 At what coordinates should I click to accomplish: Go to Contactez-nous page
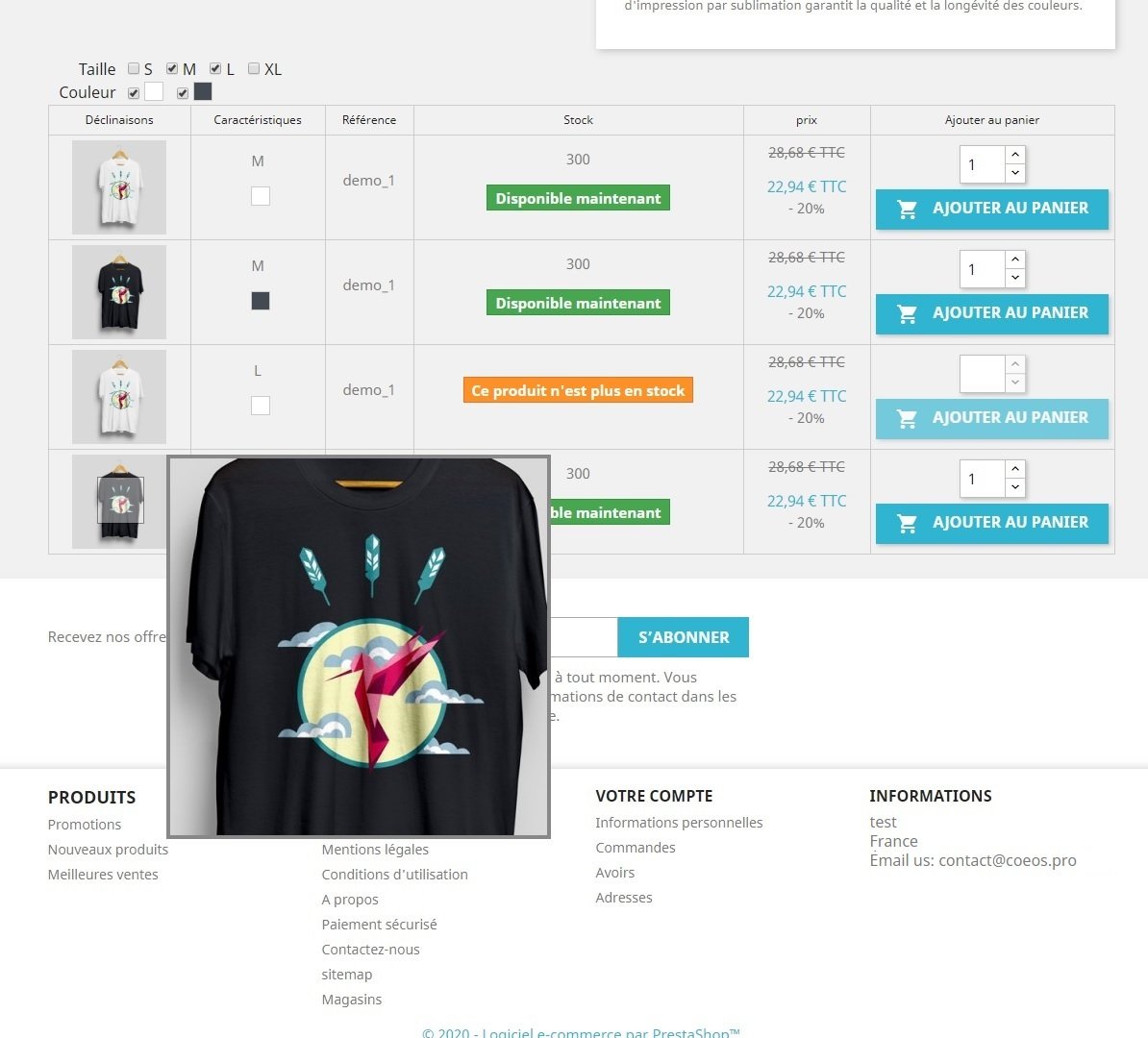(x=370, y=950)
